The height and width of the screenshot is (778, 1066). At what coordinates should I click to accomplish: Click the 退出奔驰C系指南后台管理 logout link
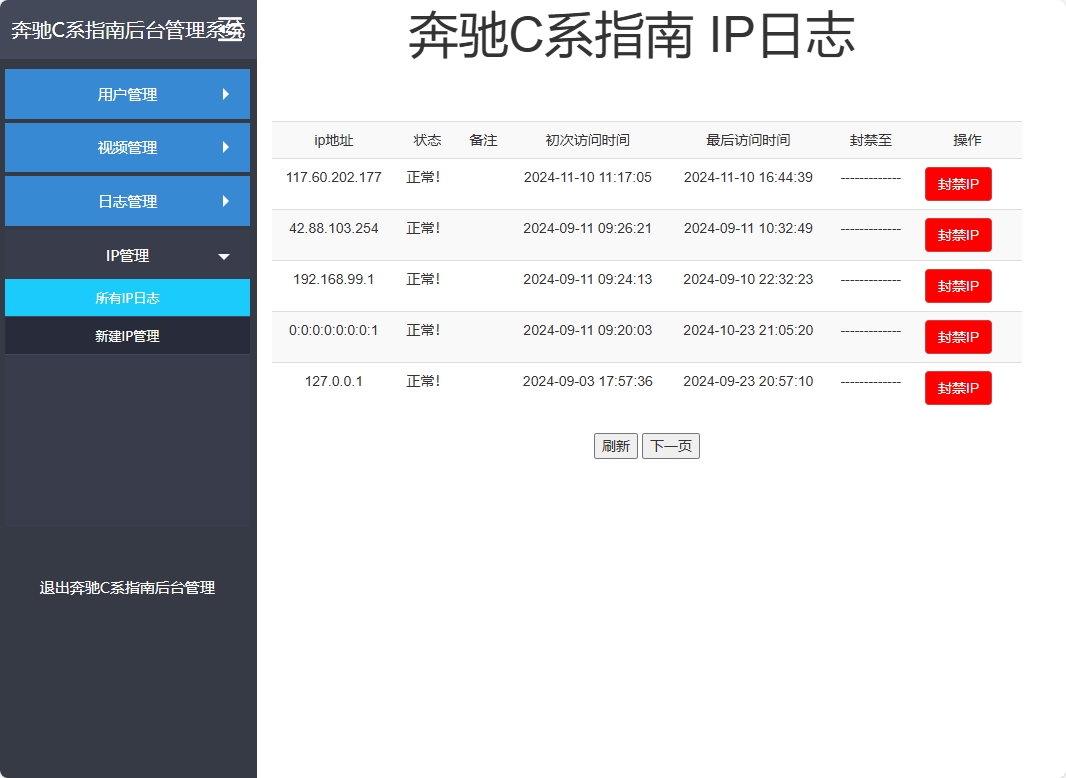tap(127, 588)
